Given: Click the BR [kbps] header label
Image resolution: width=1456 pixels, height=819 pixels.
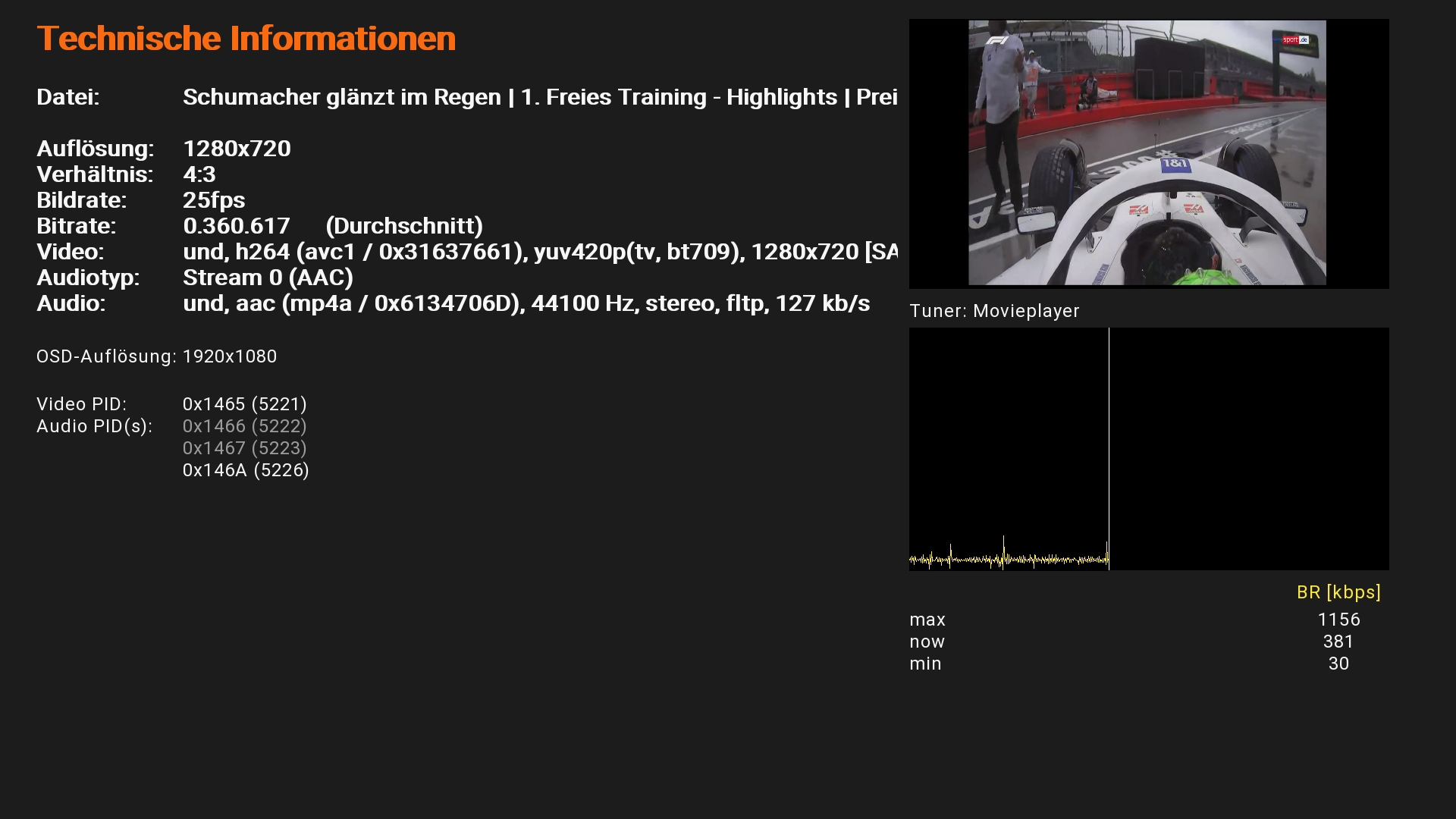Looking at the screenshot, I should [1338, 592].
